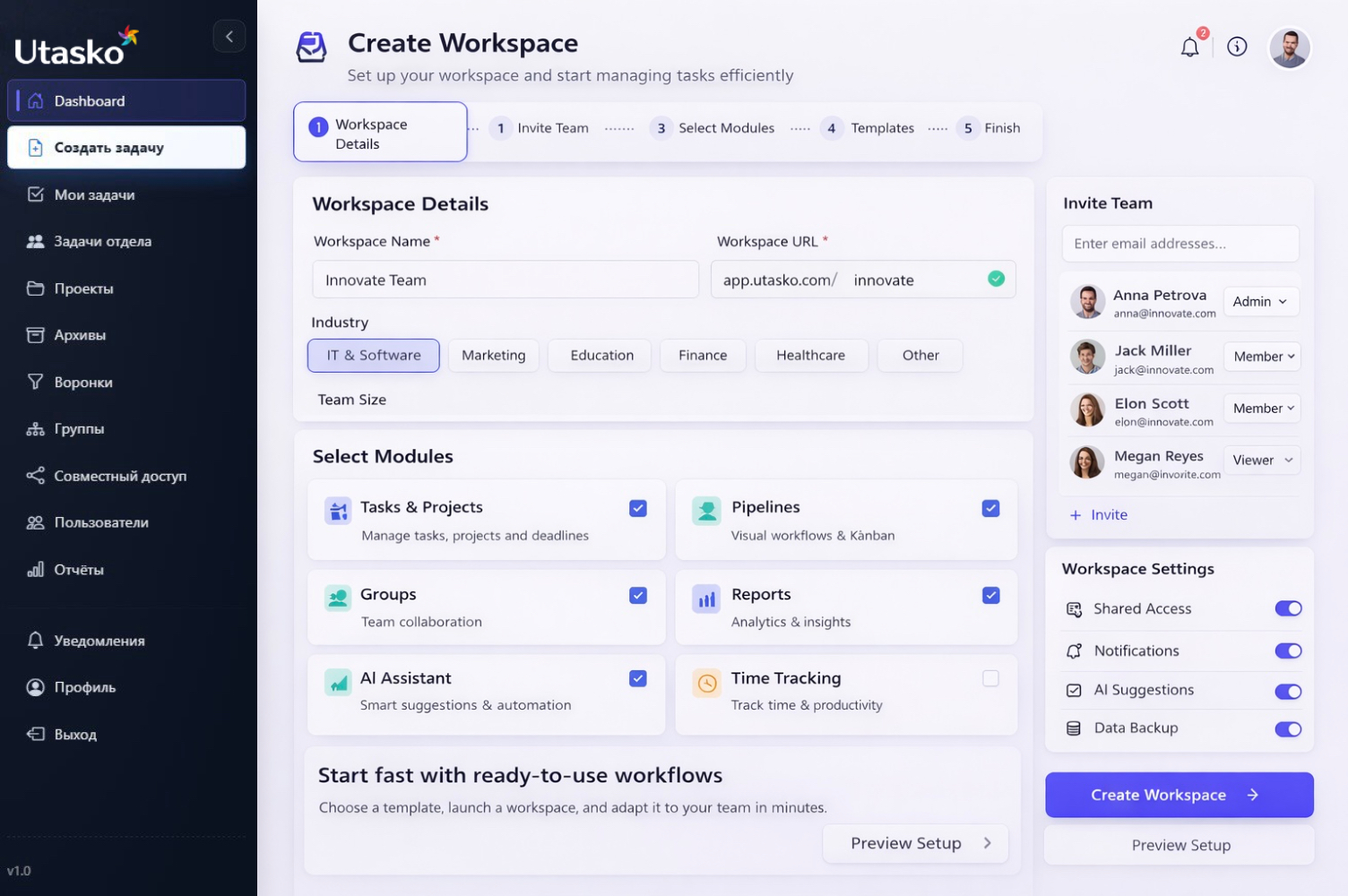Open Dashboard via the home icon

tap(35, 100)
